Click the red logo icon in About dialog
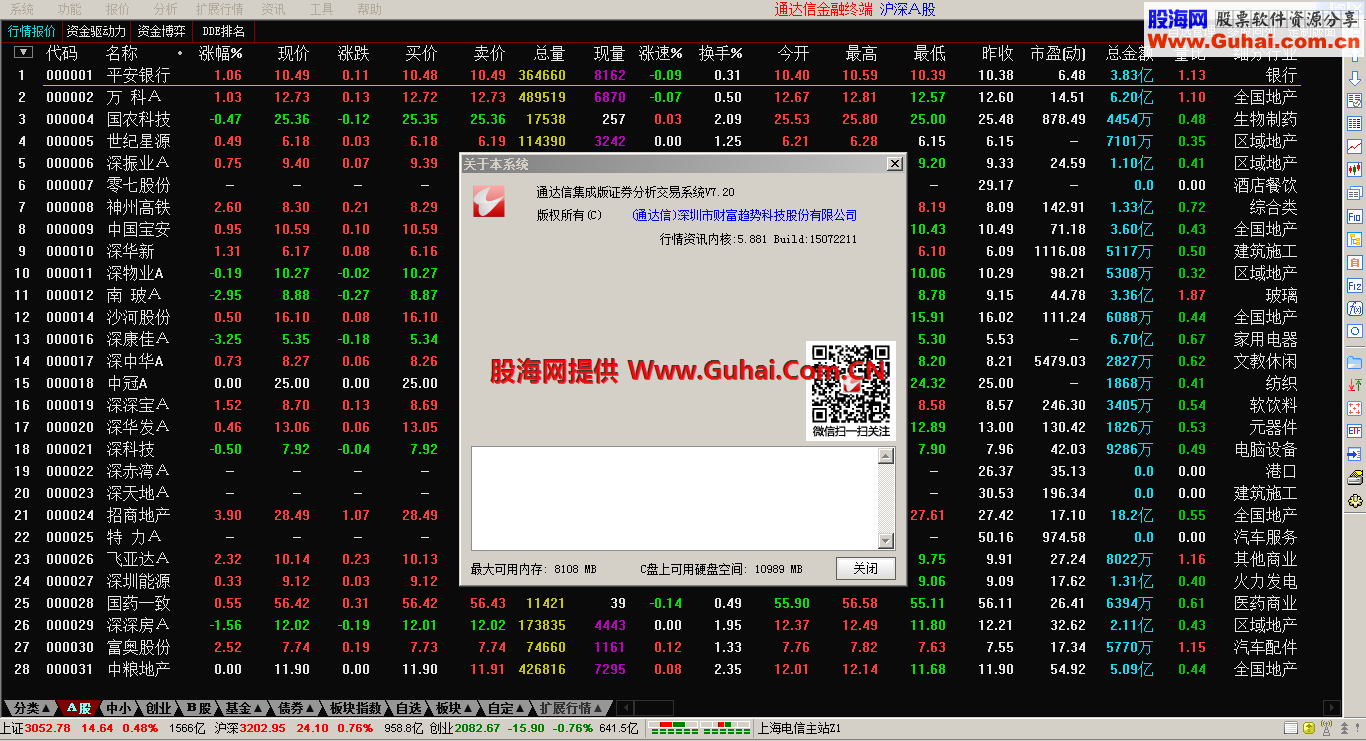Screen dimensions: 1366x741 pos(490,202)
